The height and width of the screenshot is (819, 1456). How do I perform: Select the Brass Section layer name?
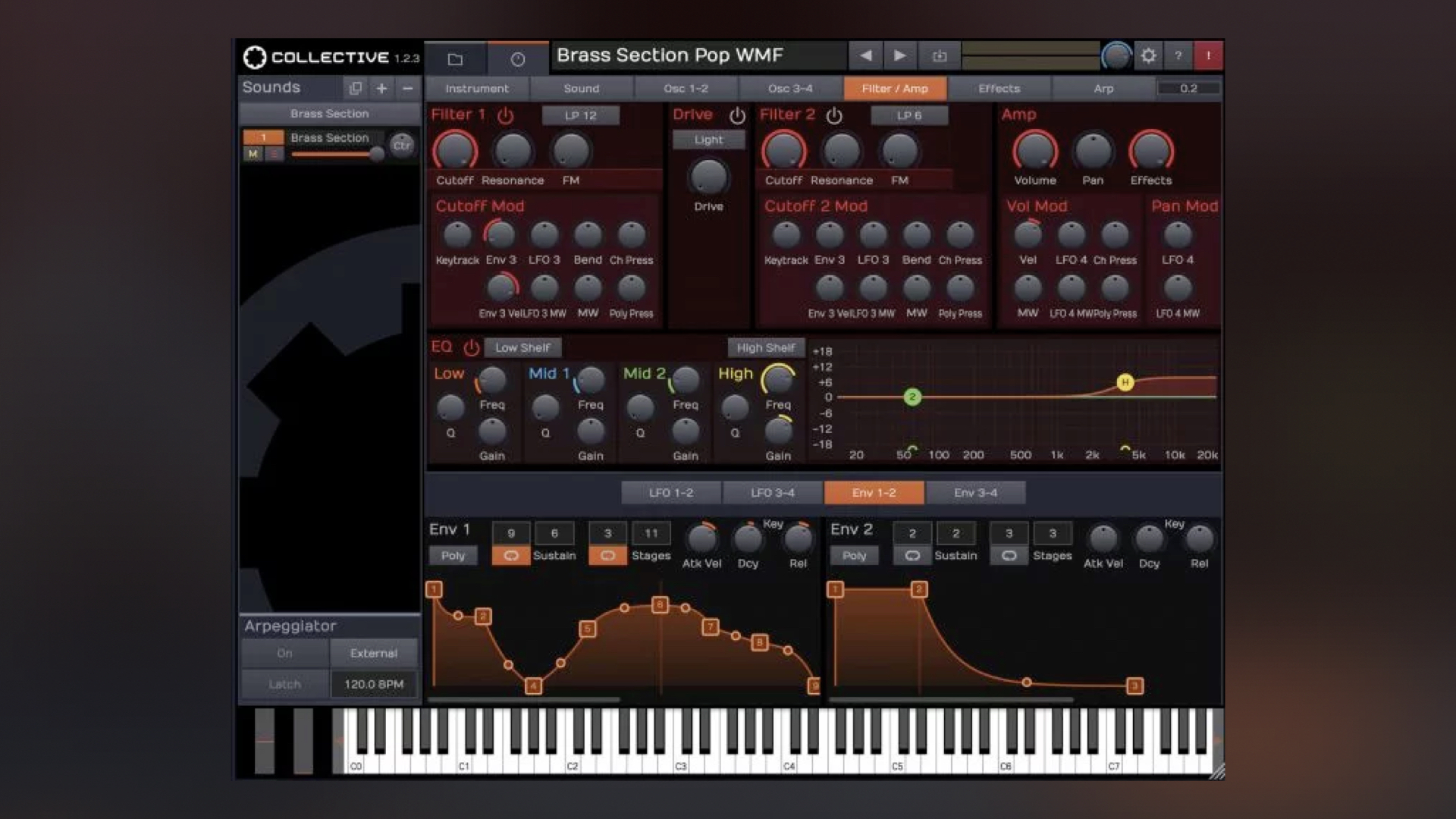(x=330, y=138)
